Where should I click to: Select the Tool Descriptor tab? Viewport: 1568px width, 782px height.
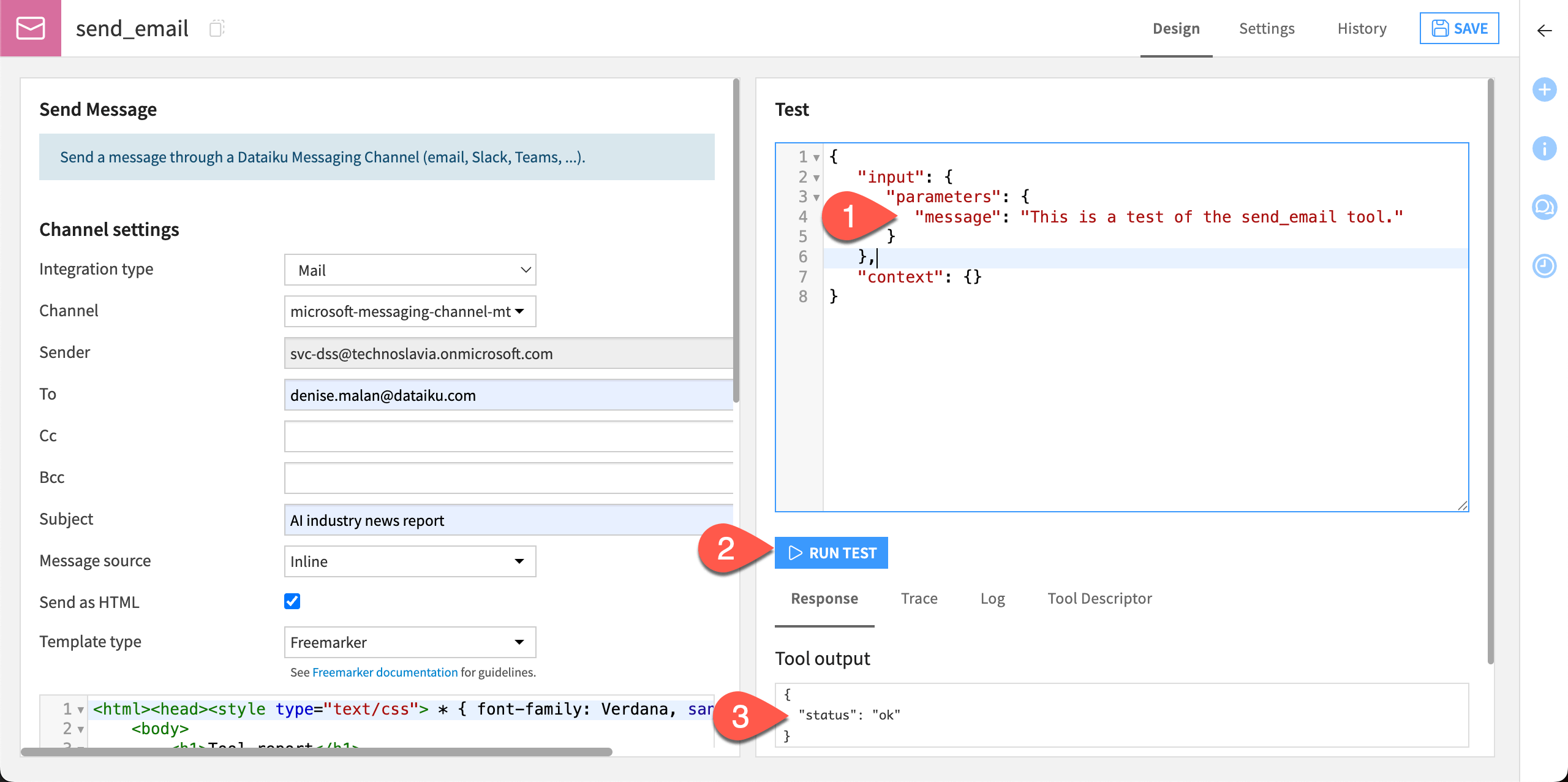click(x=1099, y=599)
